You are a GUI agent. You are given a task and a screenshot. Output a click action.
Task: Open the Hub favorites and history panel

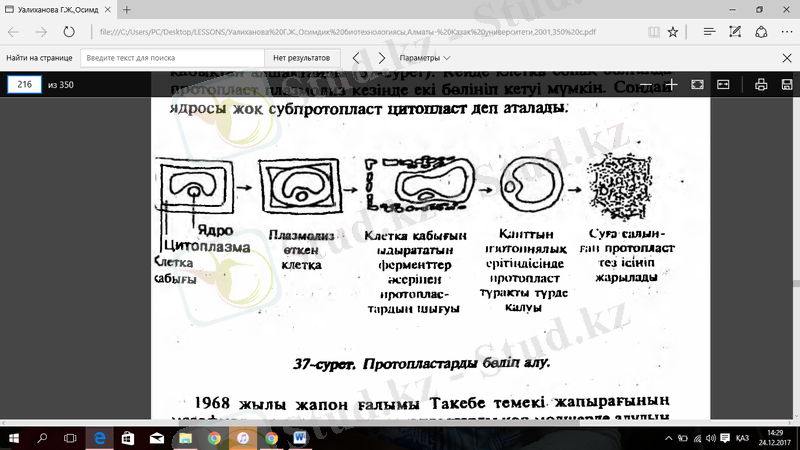point(709,32)
